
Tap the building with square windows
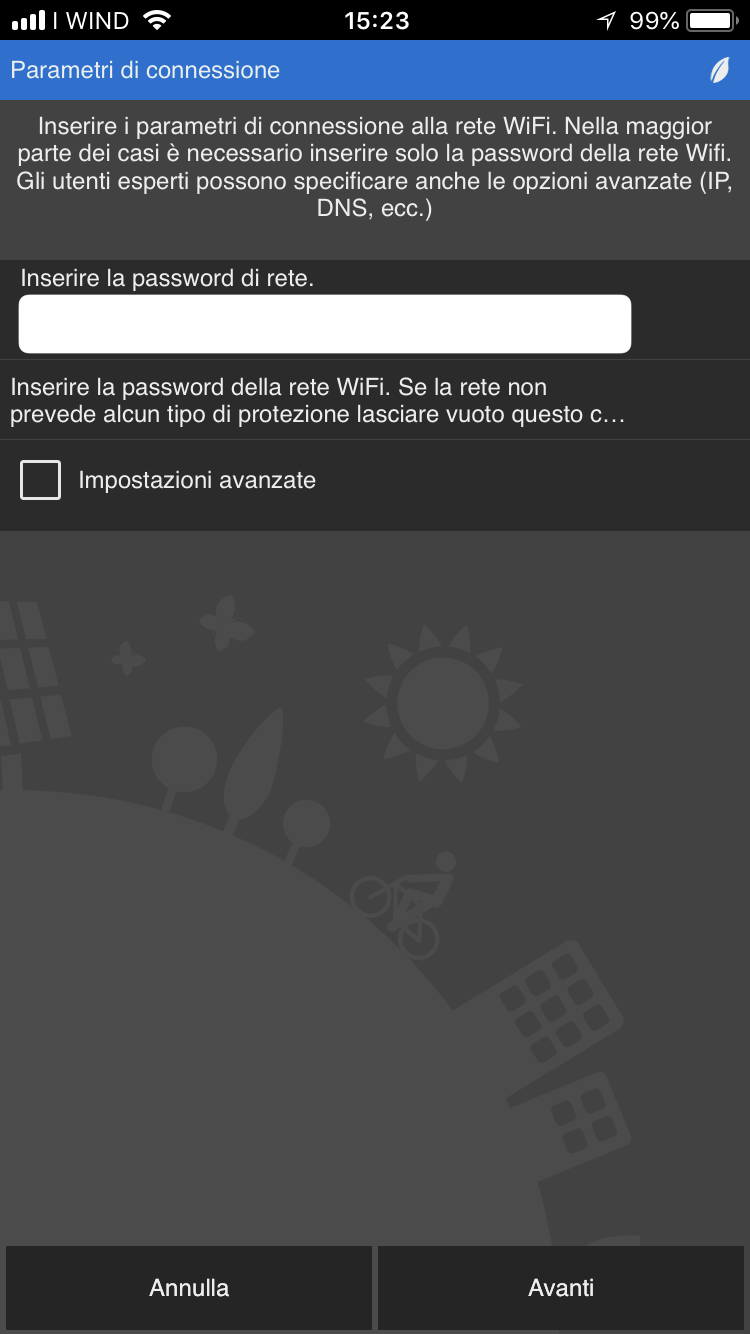(559, 1012)
